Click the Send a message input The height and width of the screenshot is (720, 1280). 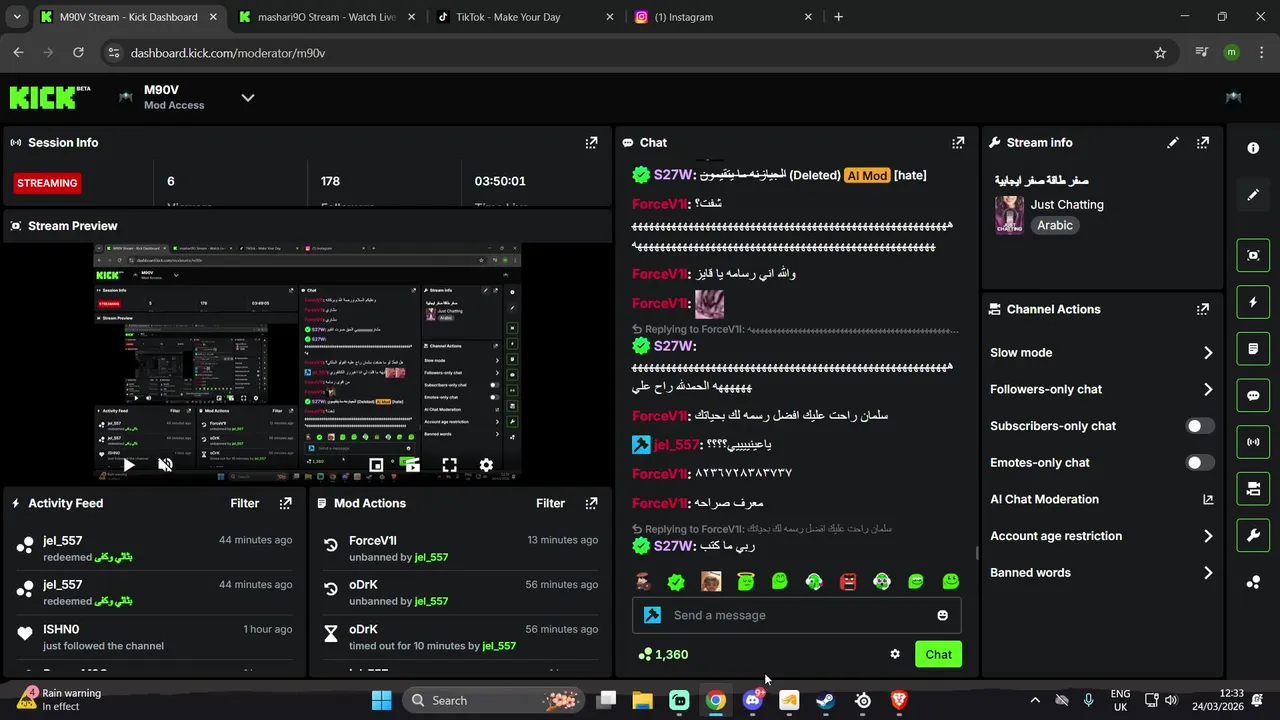[796, 615]
